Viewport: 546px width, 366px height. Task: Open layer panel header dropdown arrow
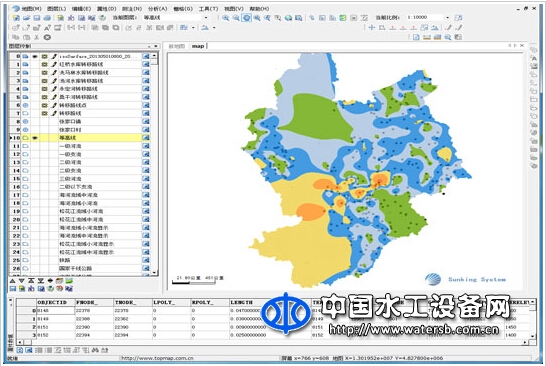coord(149,46)
